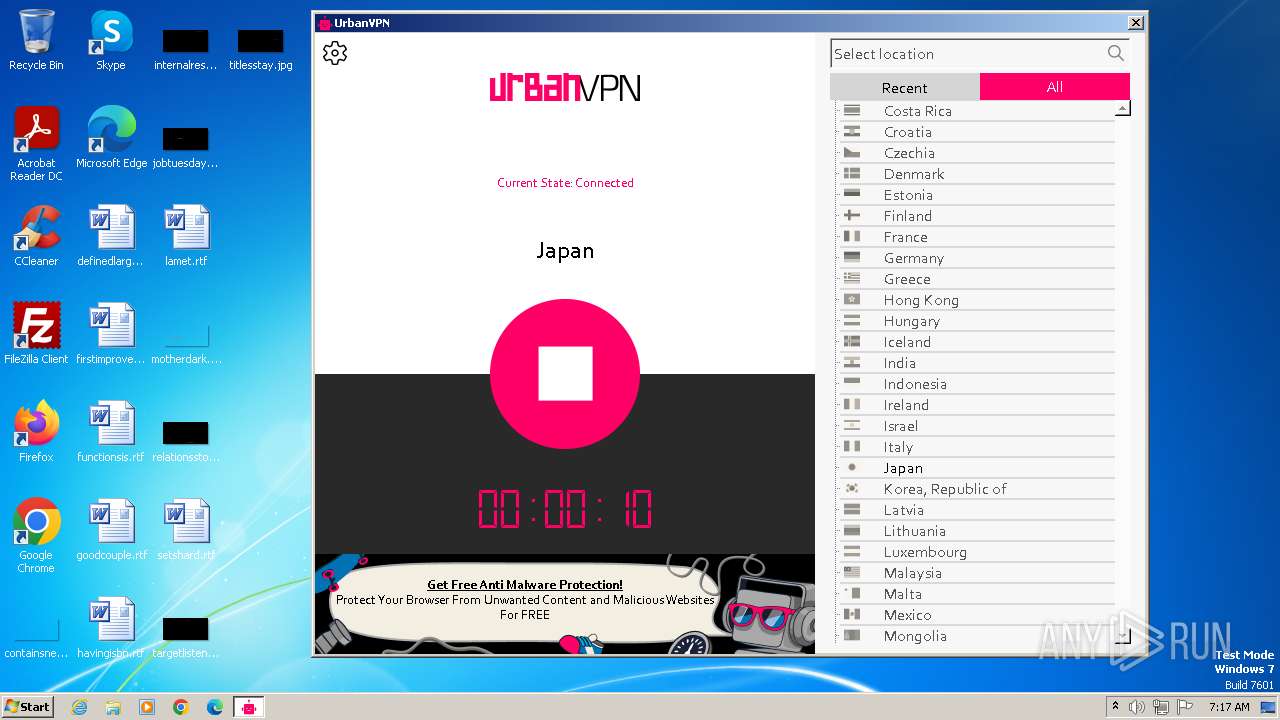Choose Korea, Republic of
This screenshot has height=720, width=1280.
point(975,489)
